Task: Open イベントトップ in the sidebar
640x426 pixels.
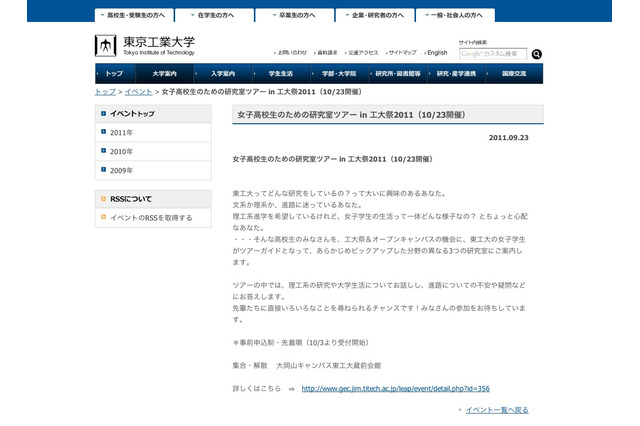Action: [x=153, y=113]
